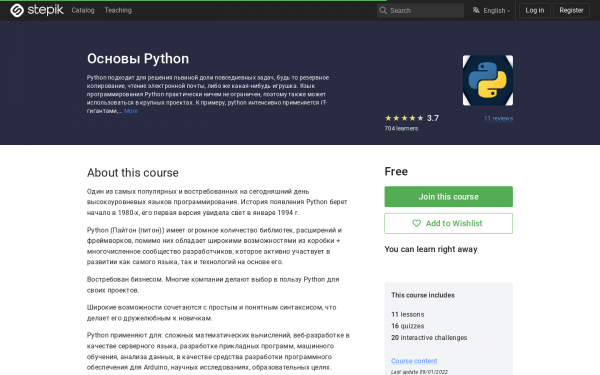This screenshot has height=375, width=600.
Task: Click the Free price label
Action: pyautogui.click(x=396, y=171)
